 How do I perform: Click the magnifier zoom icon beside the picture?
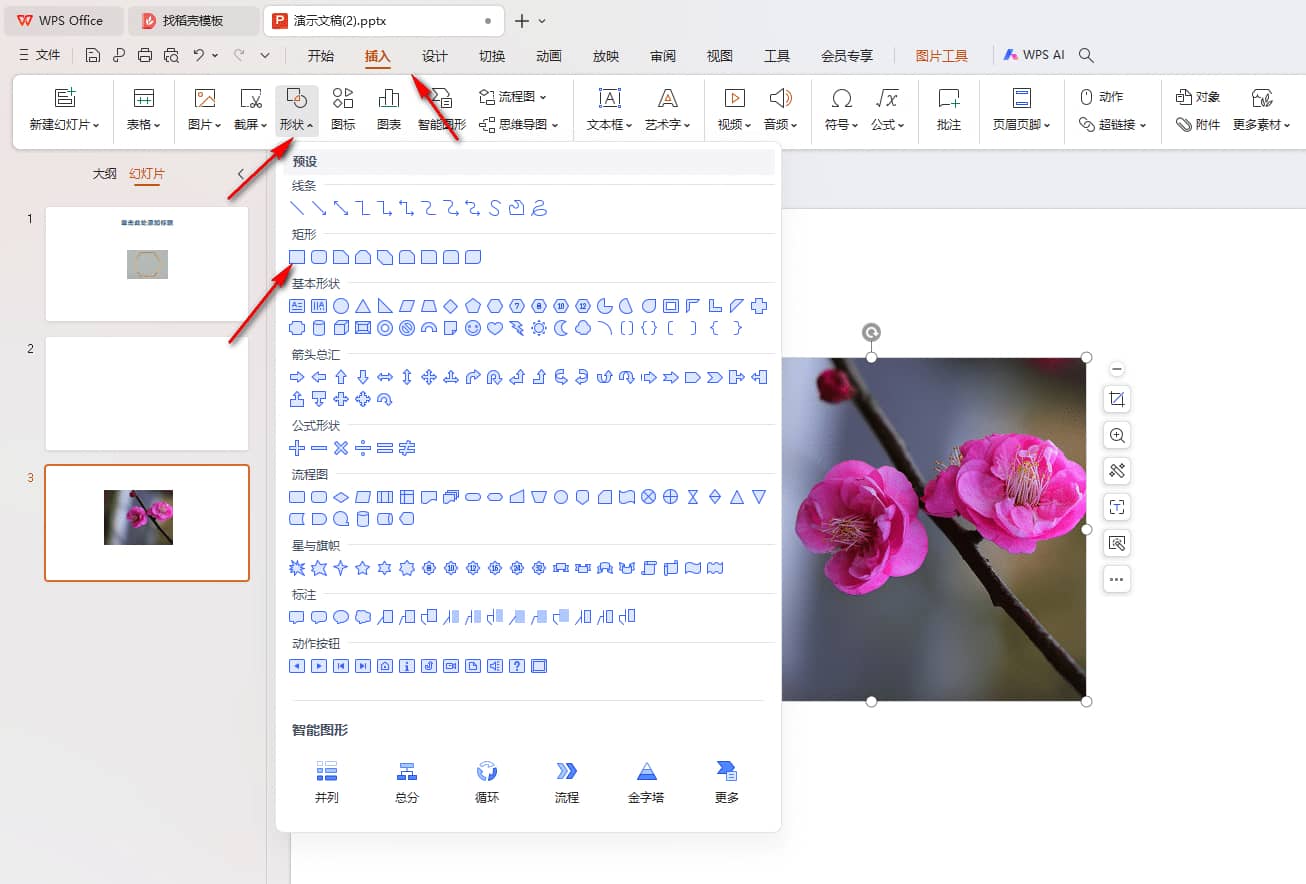coord(1117,435)
